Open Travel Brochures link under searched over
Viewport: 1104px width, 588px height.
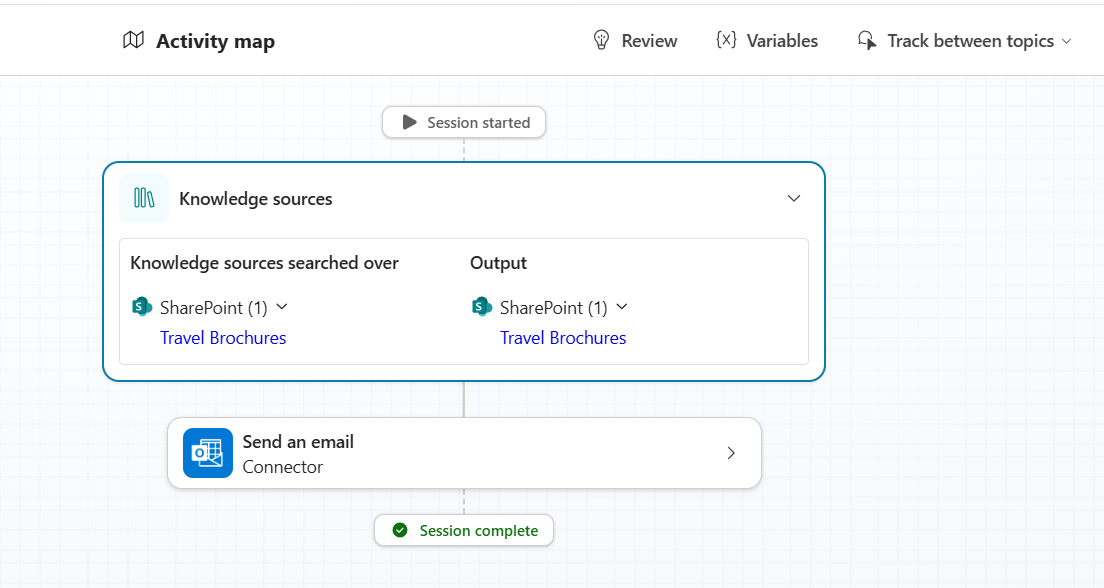point(223,338)
